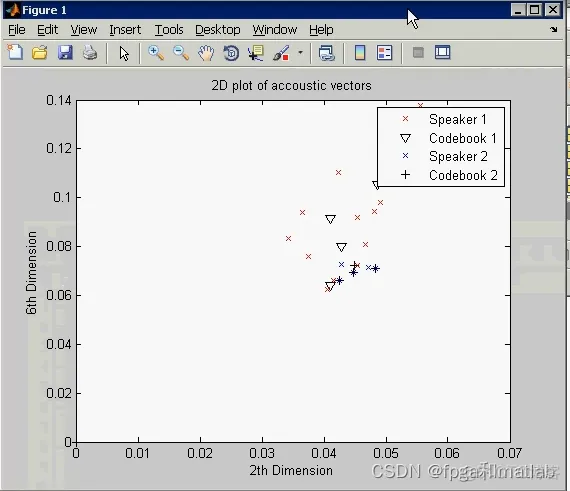
Task: Select 'Codebook 1' legend entry
Action: [x=462, y=138]
